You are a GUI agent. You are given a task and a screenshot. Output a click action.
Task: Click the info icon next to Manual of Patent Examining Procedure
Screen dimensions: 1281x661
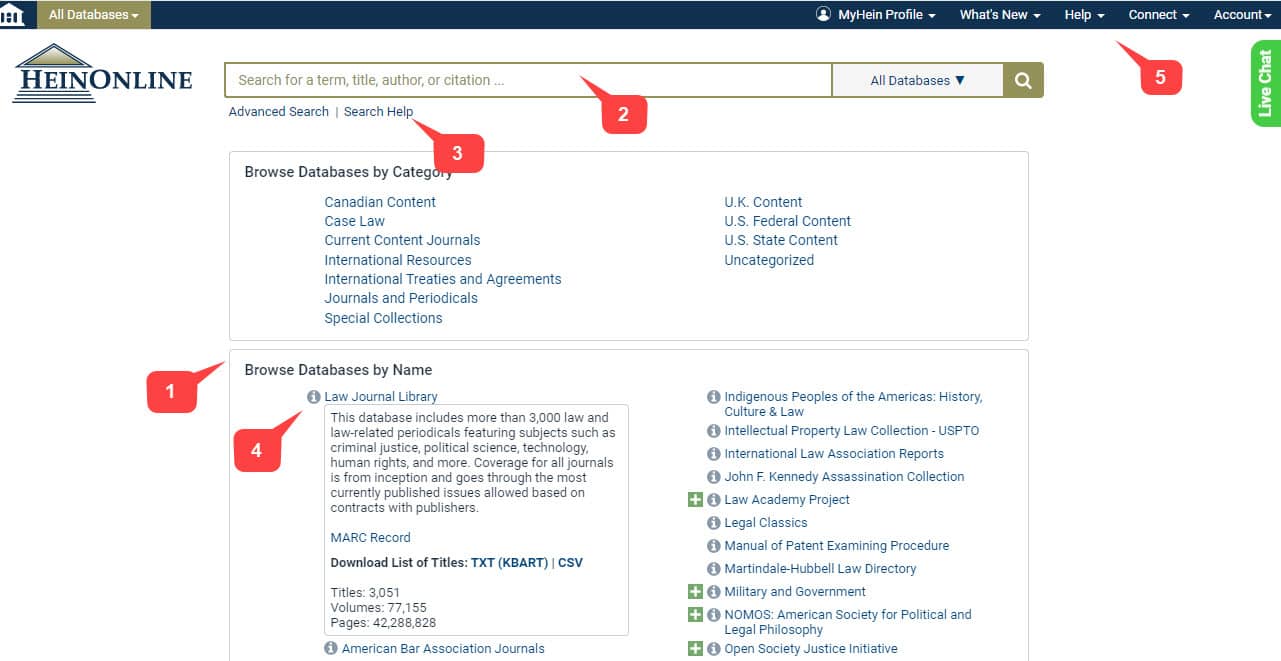713,546
